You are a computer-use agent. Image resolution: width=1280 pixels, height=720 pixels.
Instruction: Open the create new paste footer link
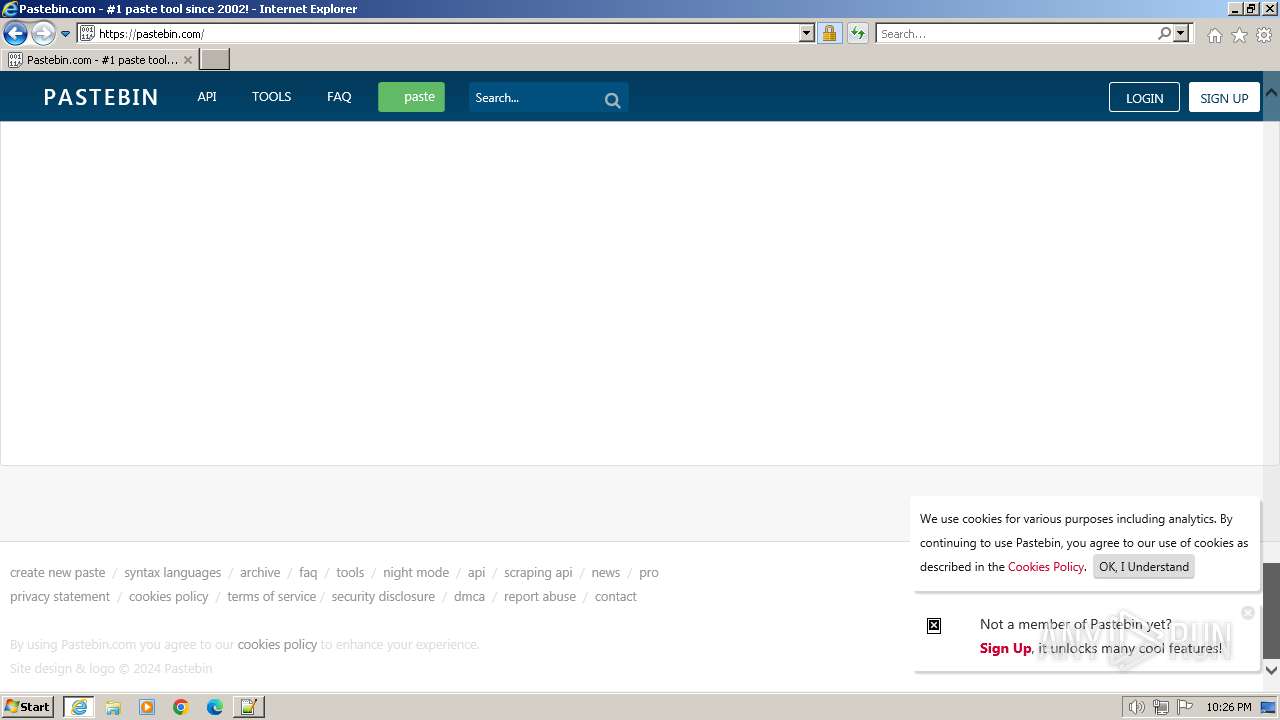tap(57, 573)
